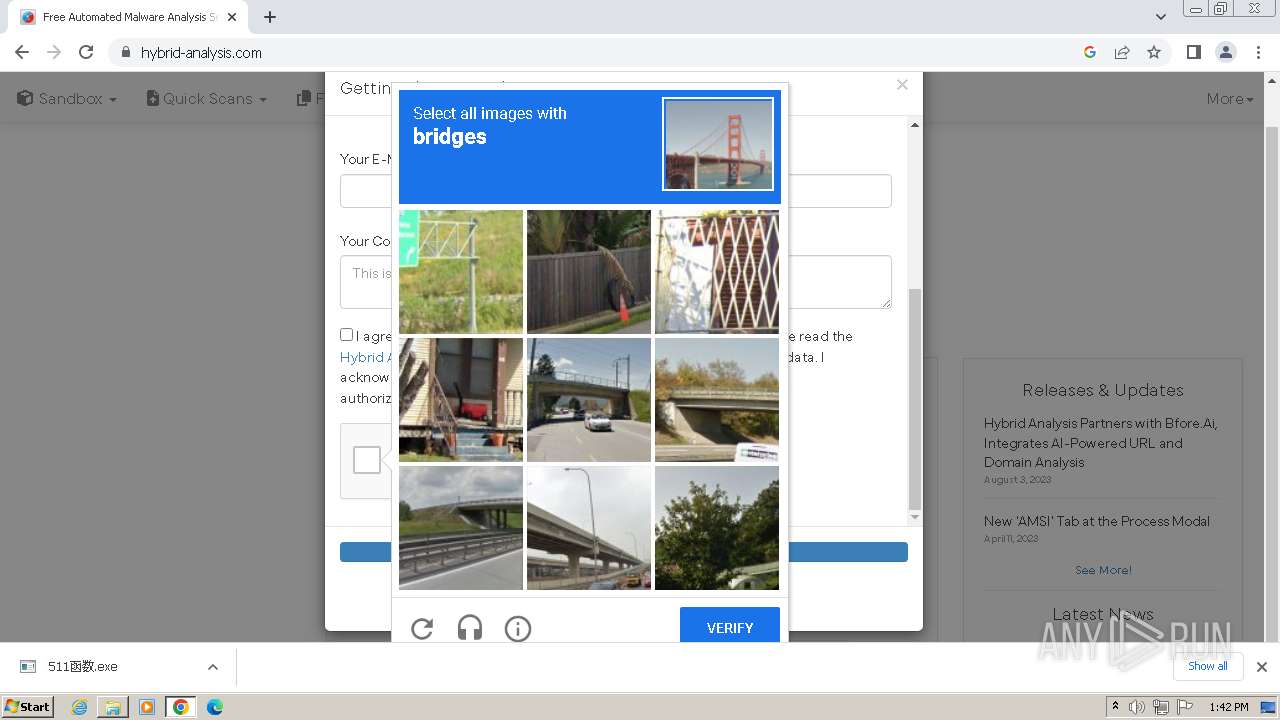This screenshot has width=1280, height=720.
Task: Expand options for download 511函数.exe
Action: pyautogui.click(x=212, y=667)
